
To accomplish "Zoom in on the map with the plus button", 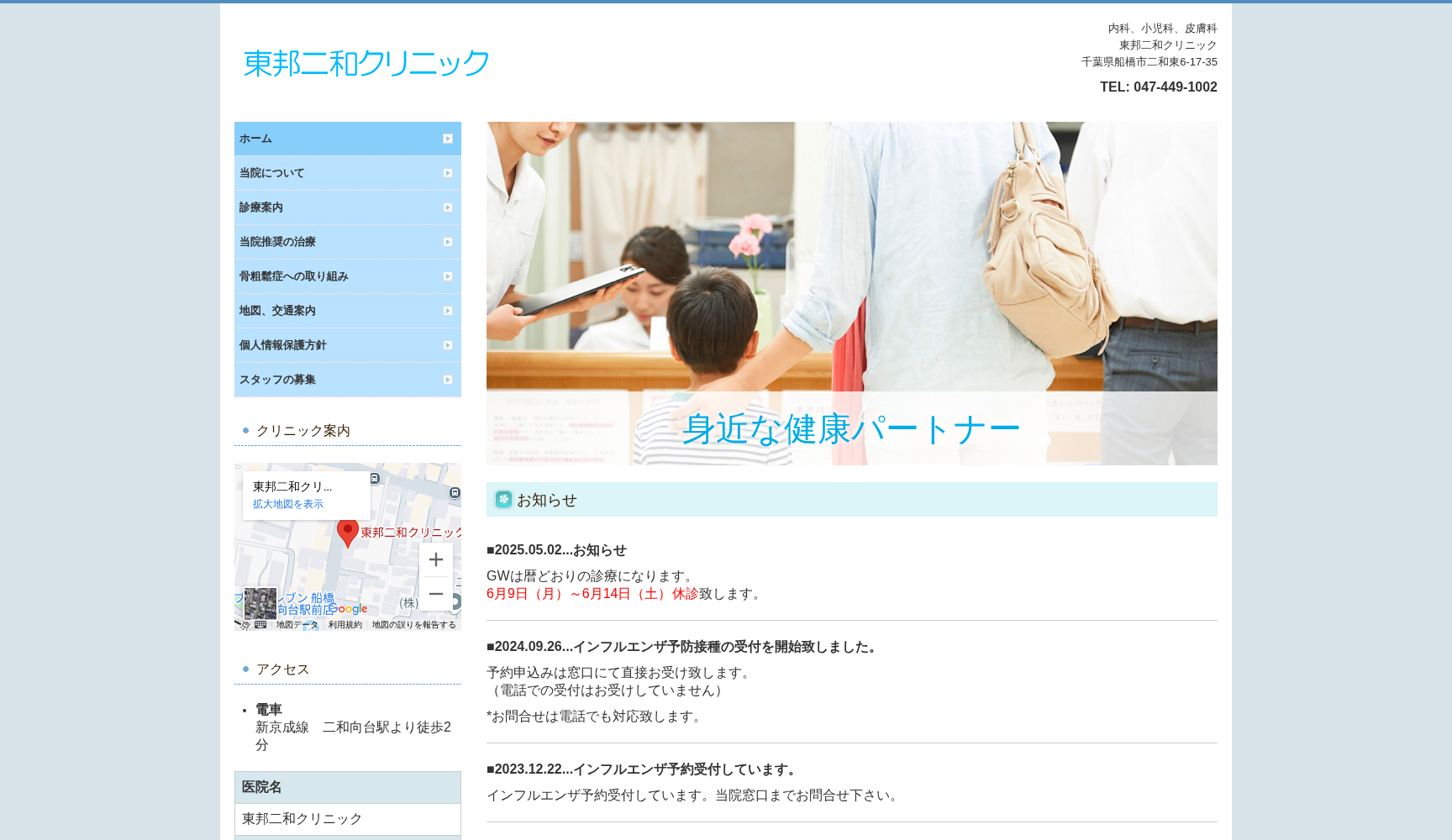I will (x=435, y=559).
